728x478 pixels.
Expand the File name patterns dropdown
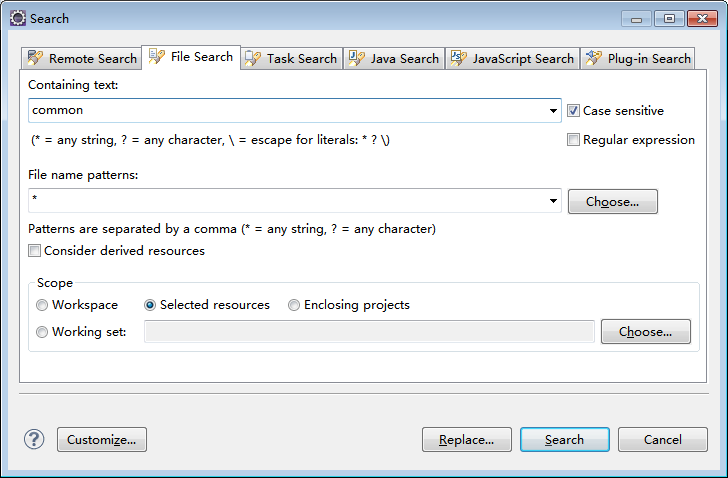coord(554,201)
